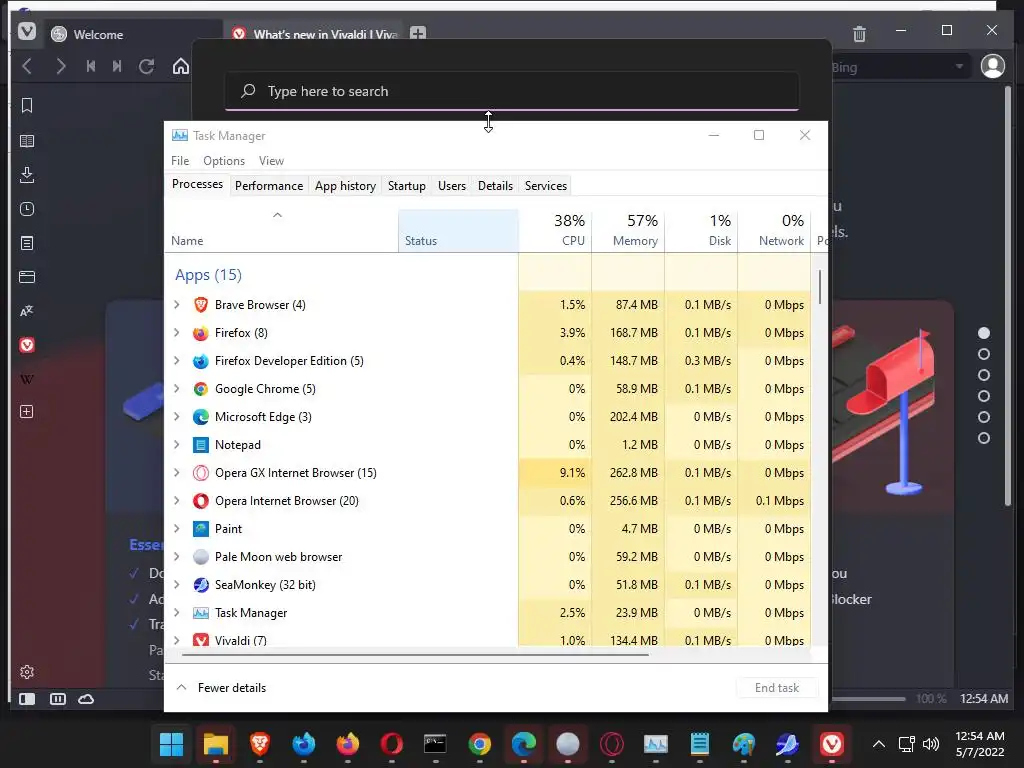The image size is (1024, 768).
Task: Add a new web panel in Vivaldi
Action: click(x=27, y=411)
